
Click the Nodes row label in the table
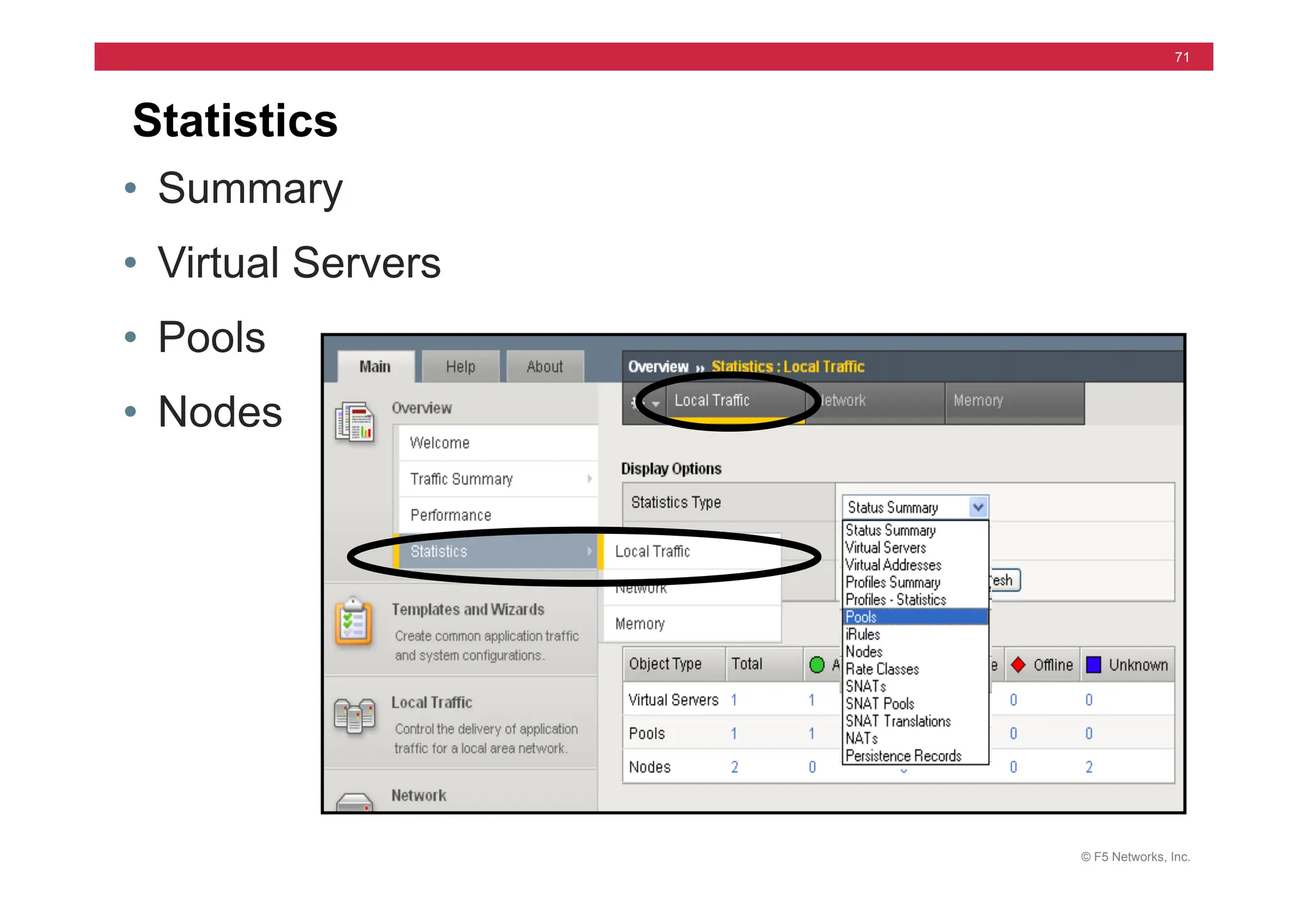(650, 767)
